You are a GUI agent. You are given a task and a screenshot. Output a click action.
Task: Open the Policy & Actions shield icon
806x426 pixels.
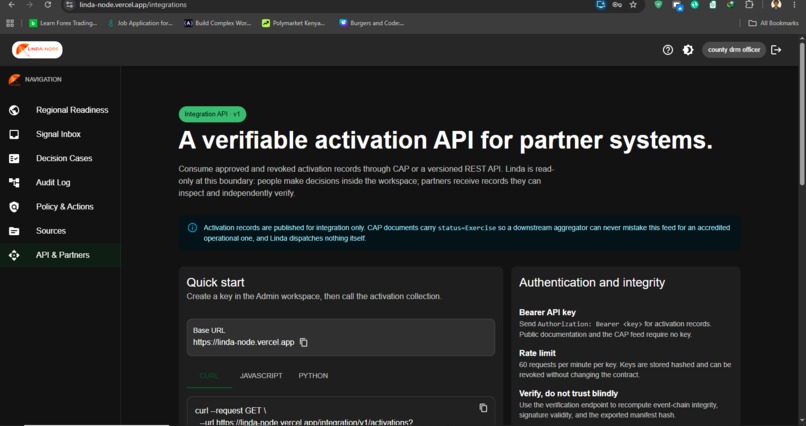[14, 207]
